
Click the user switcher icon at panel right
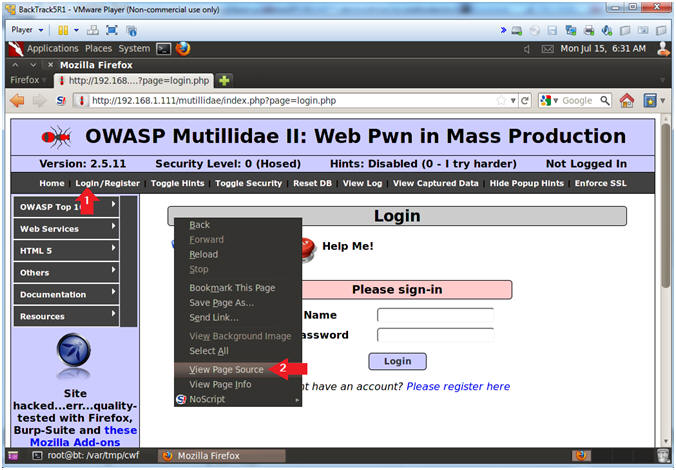663,49
